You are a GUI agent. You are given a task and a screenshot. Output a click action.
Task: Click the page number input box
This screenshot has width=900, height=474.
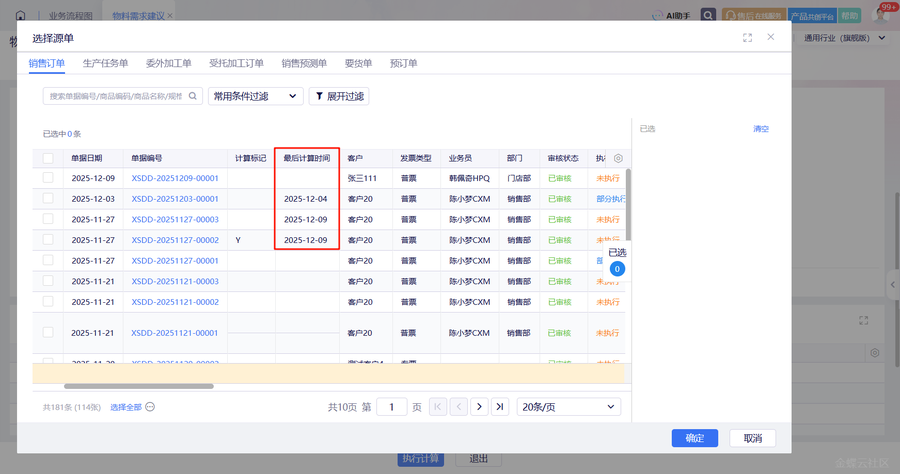click(391, 407)
